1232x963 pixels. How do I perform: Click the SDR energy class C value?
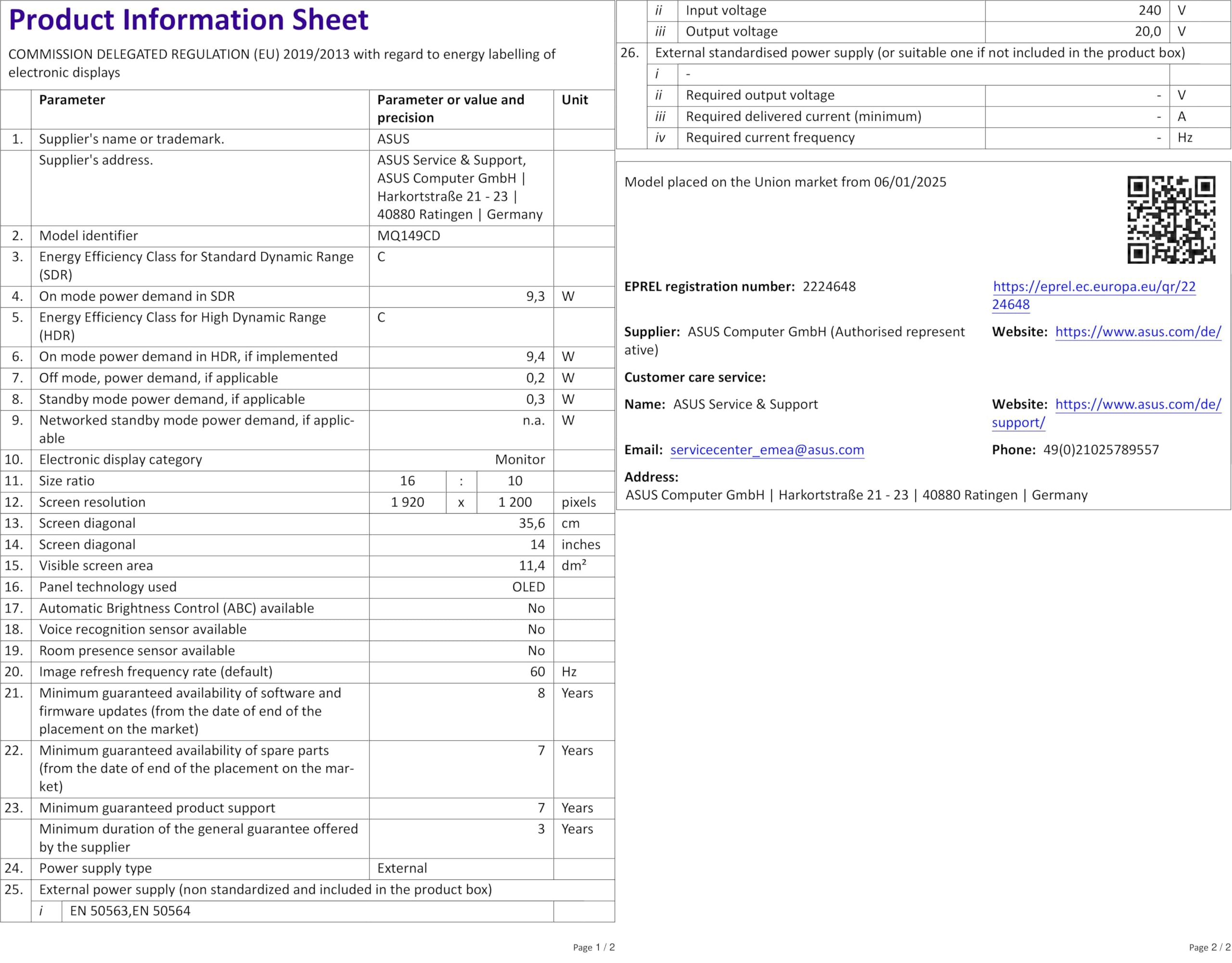click(x=381, y=257)
